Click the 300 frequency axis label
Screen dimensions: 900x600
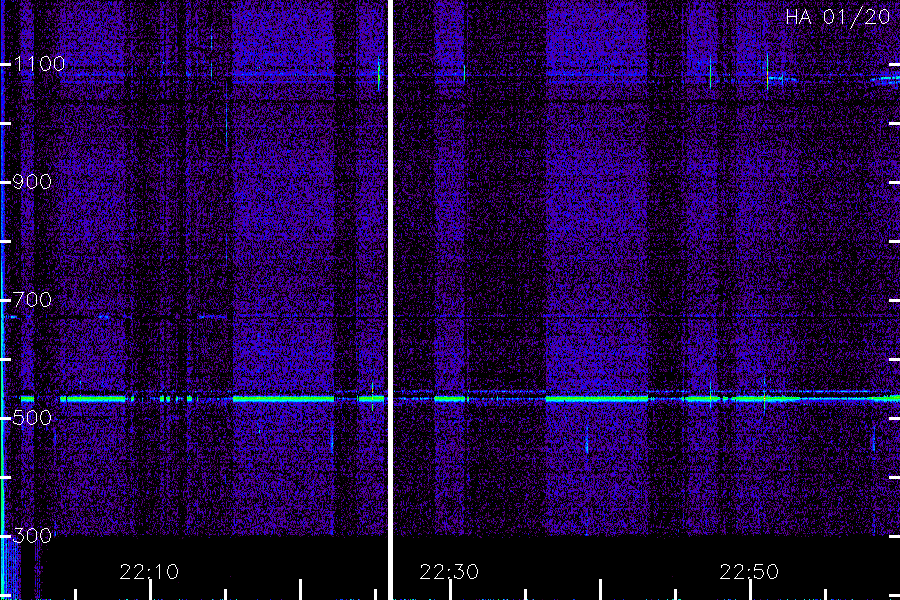click(x=32, y=536)
